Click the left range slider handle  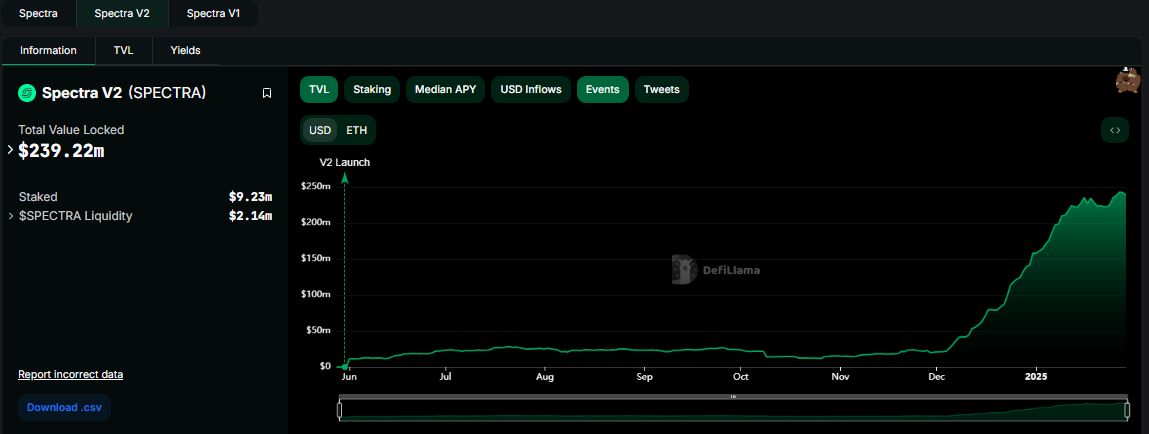339,411
